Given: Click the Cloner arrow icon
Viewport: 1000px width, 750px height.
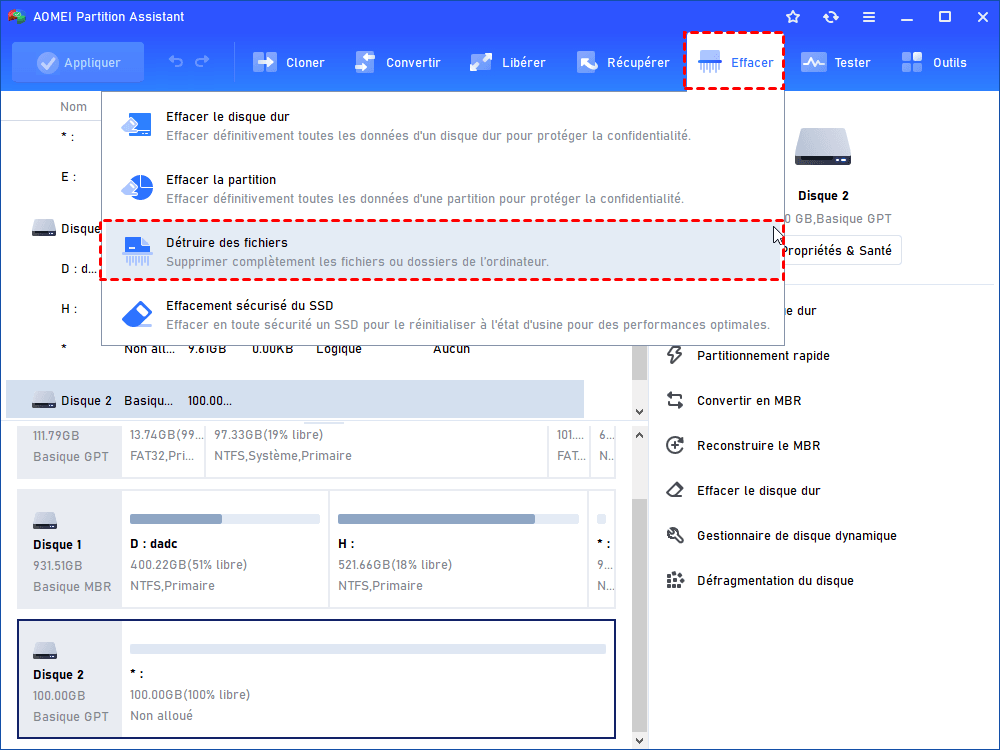Looking at the screenshot, I should coord(265,62).
